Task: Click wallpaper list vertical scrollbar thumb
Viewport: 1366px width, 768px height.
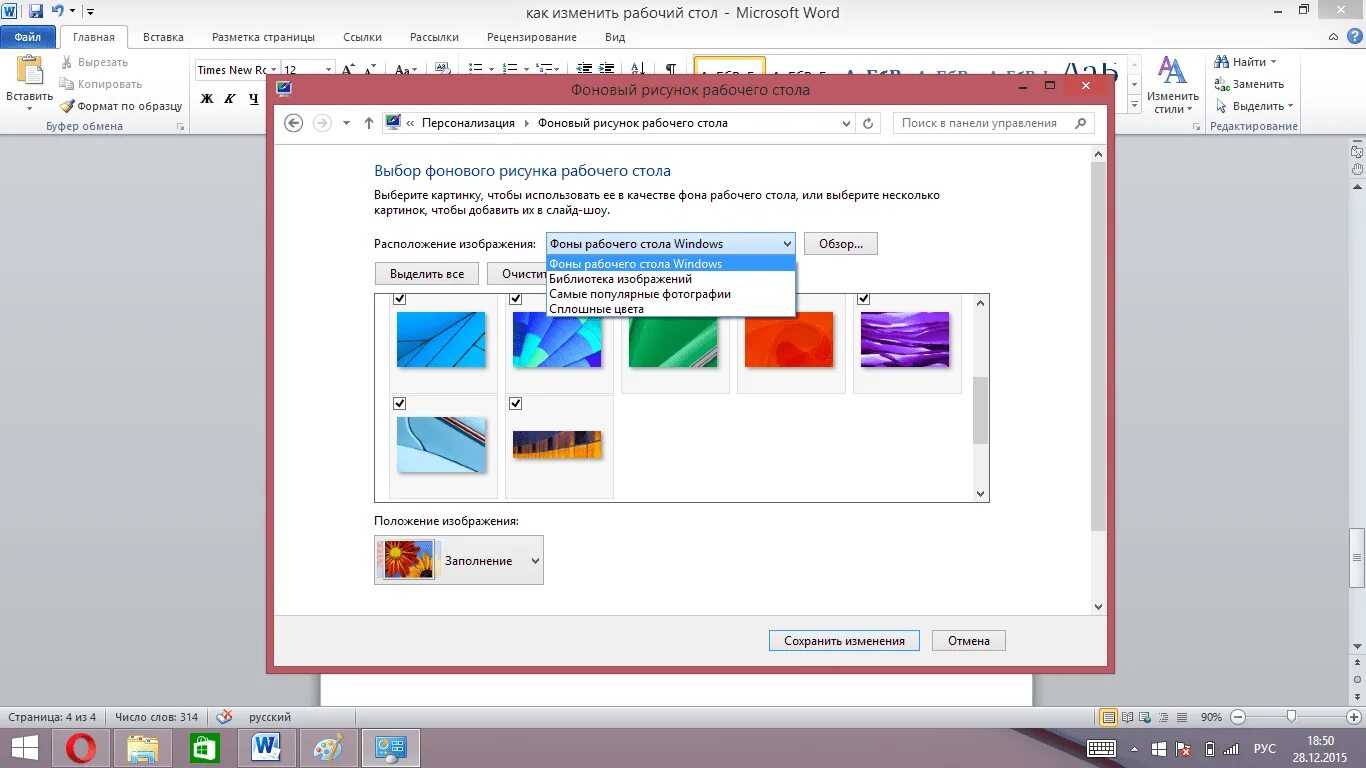Action: click(980, 410)
